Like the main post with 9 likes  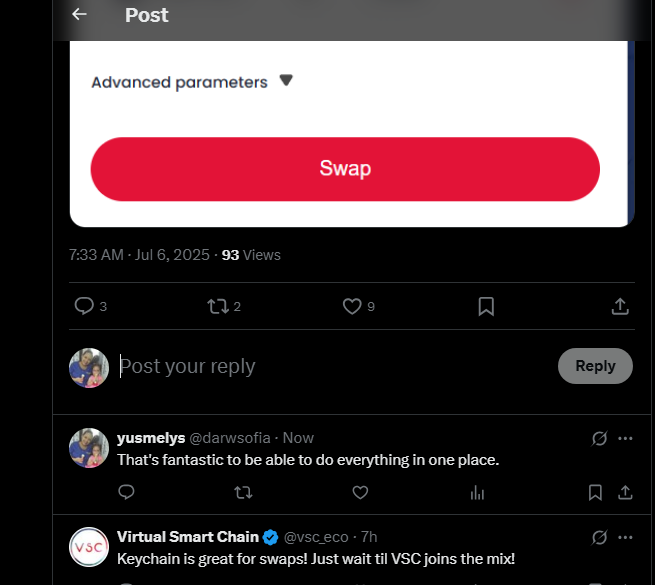pos(352,306)
